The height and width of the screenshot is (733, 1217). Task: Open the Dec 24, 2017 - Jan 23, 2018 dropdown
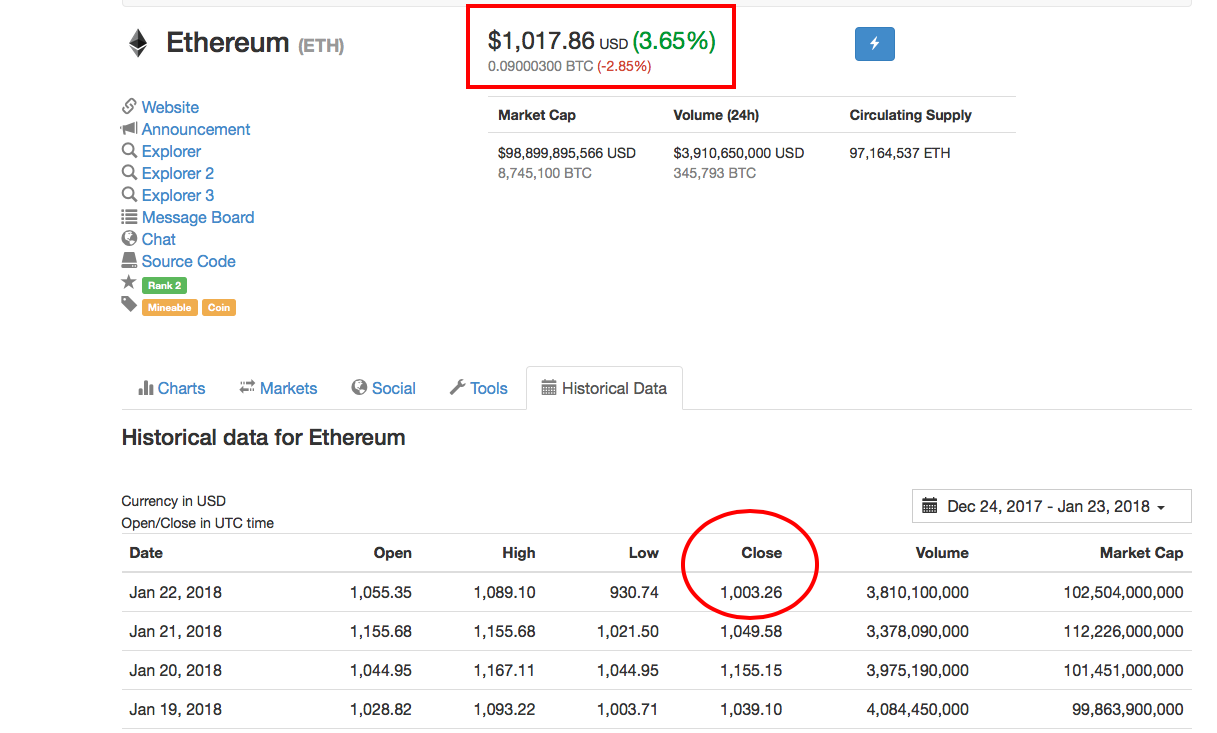tap(1052, 506)
